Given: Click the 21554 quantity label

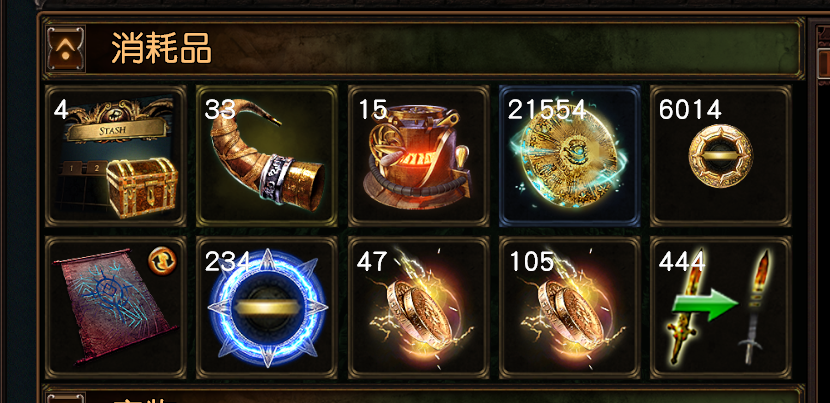Looking at the screenshot, I should pos(547,110).
